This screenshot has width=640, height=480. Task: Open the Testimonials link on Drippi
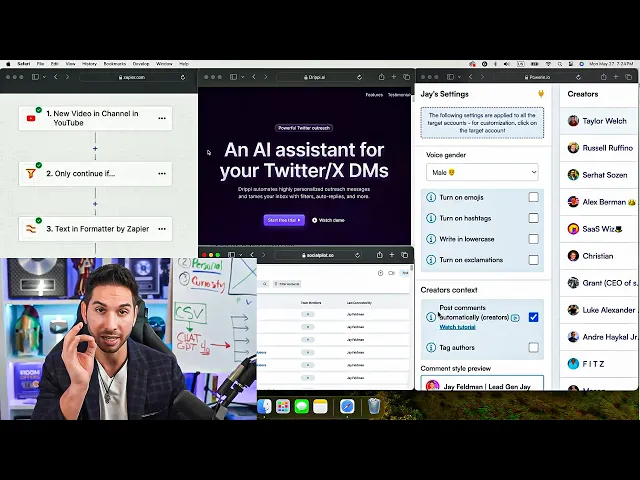tap(399, 95)
